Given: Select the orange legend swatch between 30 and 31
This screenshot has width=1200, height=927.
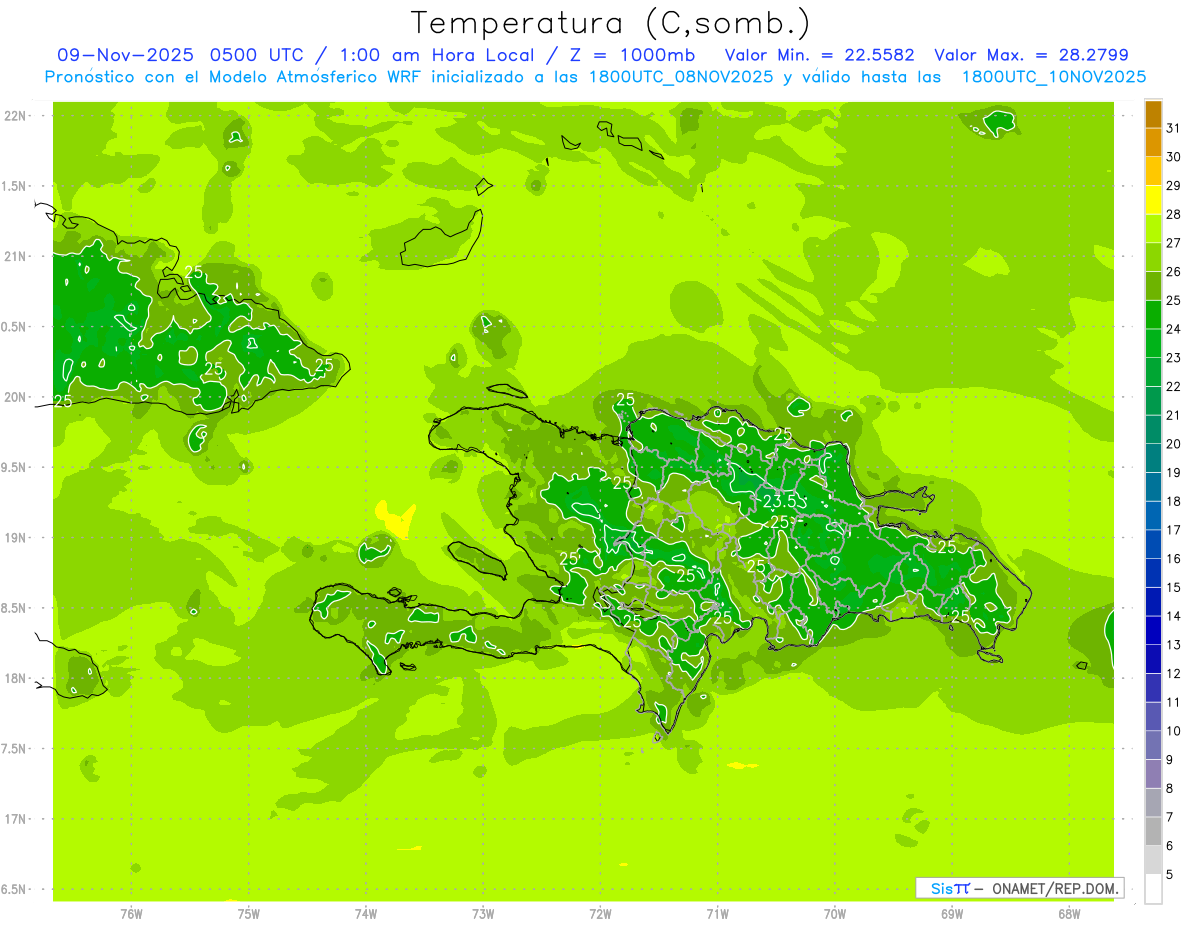Looking at the screenshot, I should pos(1153,143).
